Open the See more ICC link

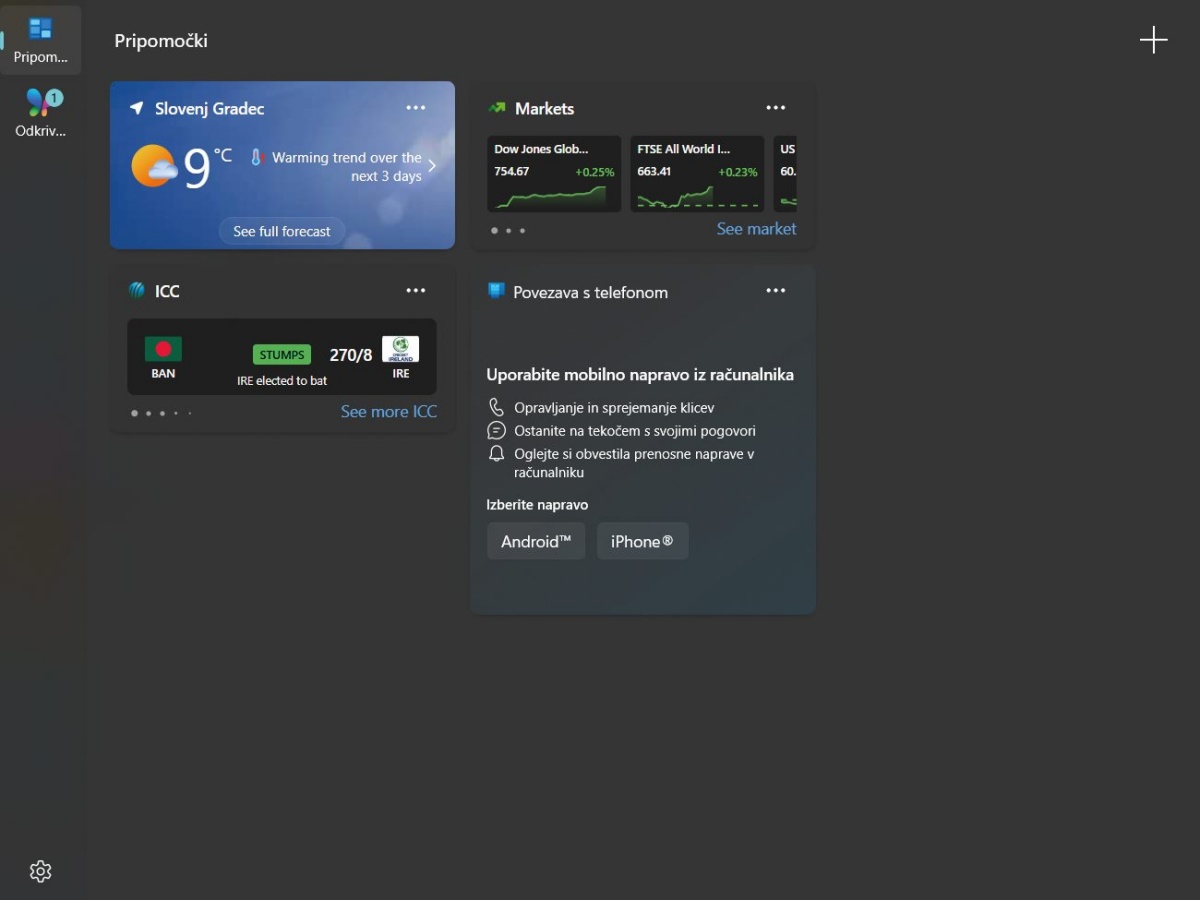click(x=388, y=412)
